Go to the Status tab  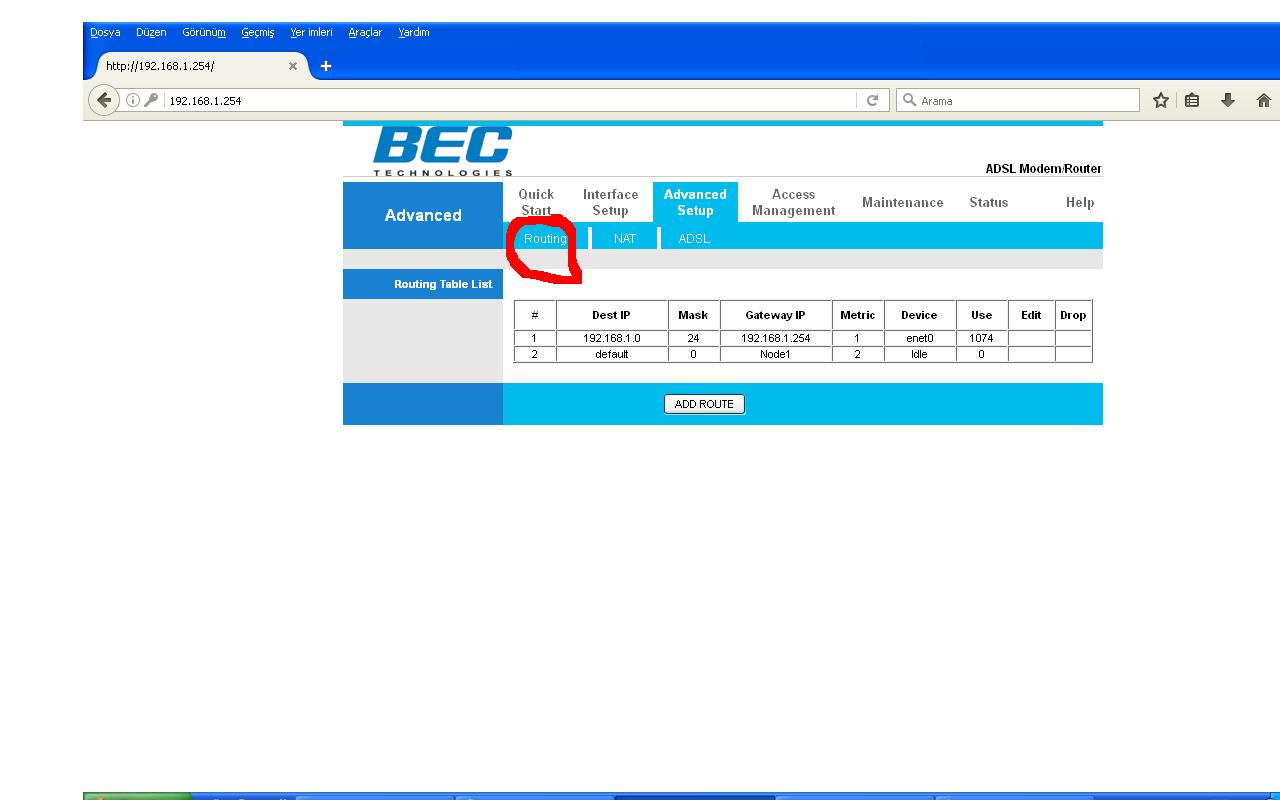pos(988,202)
